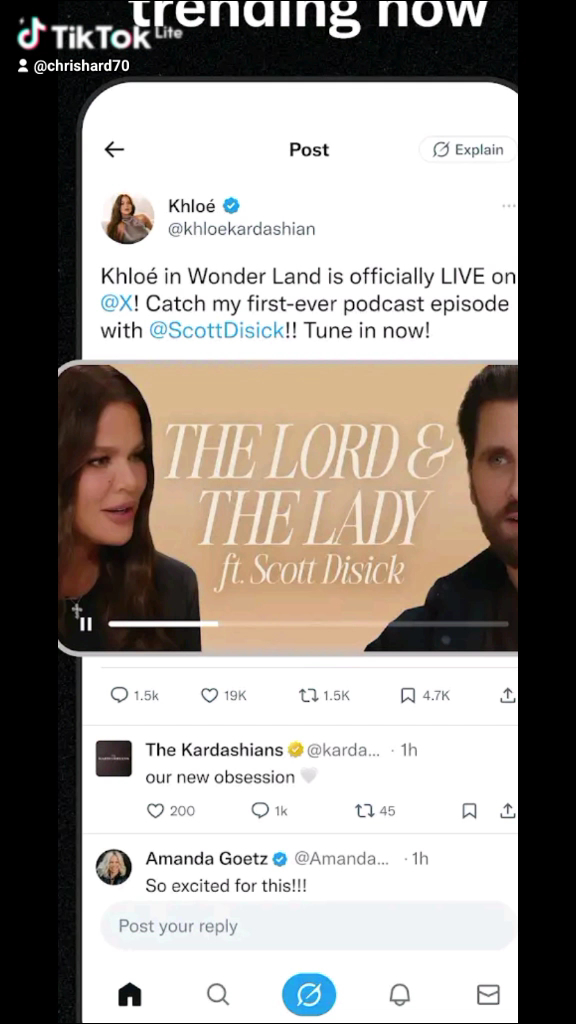Open the @ScottDisick mention link
The height and width of the screenshot is (1024, 576).
(x=216, y=330)
